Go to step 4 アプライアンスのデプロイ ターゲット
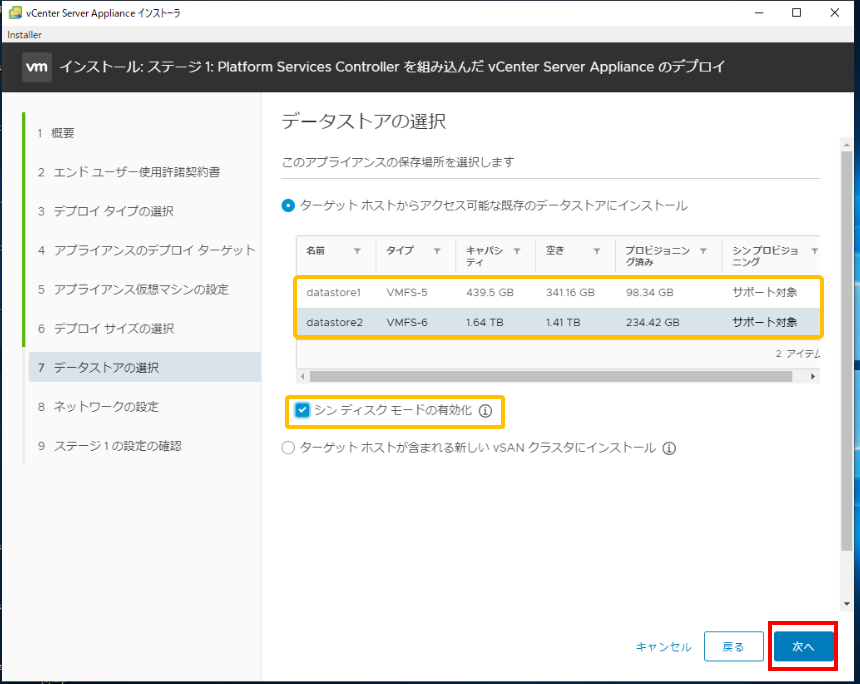 click(x=146, y=250)
